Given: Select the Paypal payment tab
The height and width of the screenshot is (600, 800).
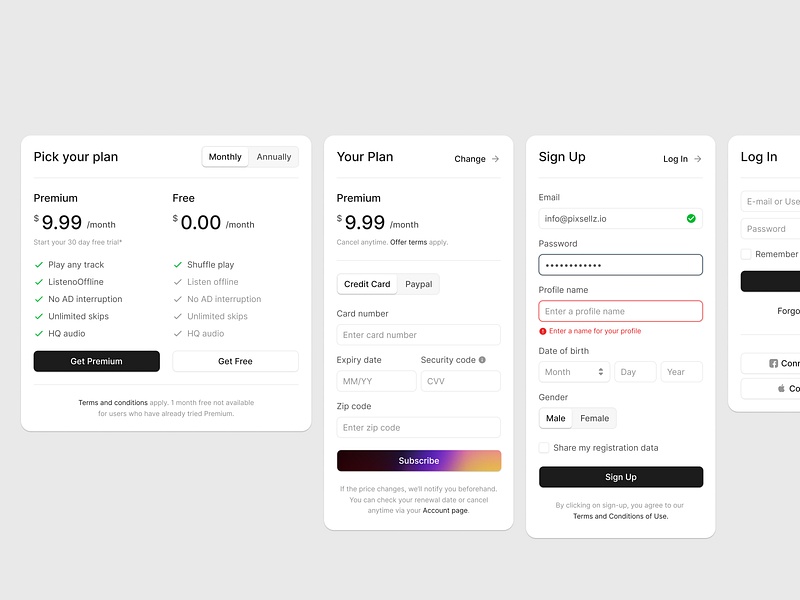Looking at the screenshot, I should pyautogui.click(x=419, y=284).
